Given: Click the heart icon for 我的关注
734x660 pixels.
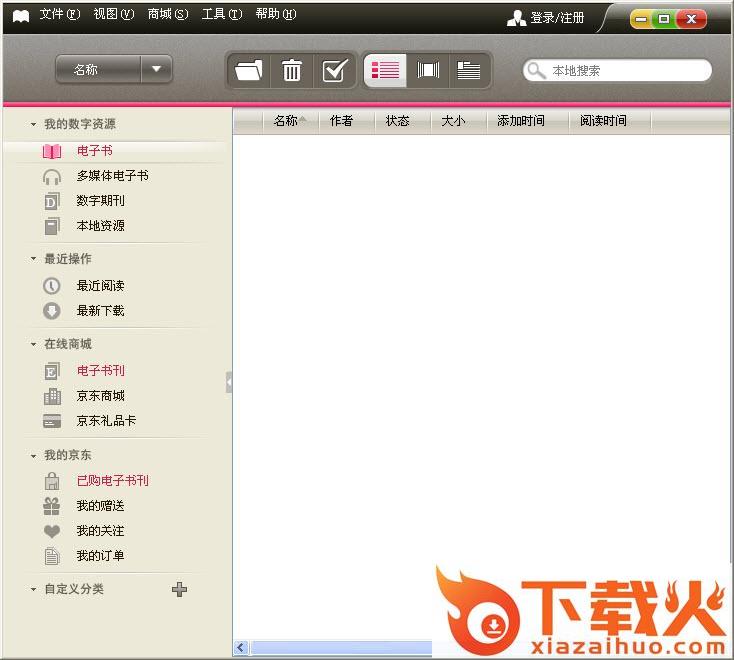Looking at the screenshot, I should (x=52, y=531).
